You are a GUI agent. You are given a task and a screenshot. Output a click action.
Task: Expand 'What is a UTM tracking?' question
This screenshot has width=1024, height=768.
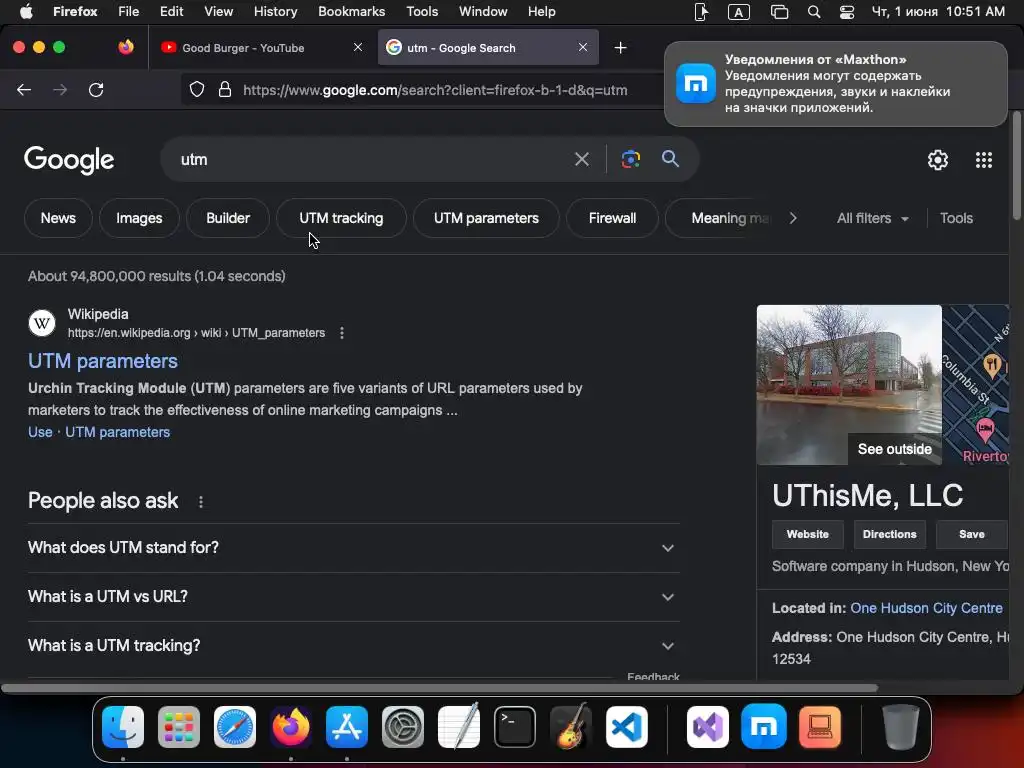coord(353,646)
